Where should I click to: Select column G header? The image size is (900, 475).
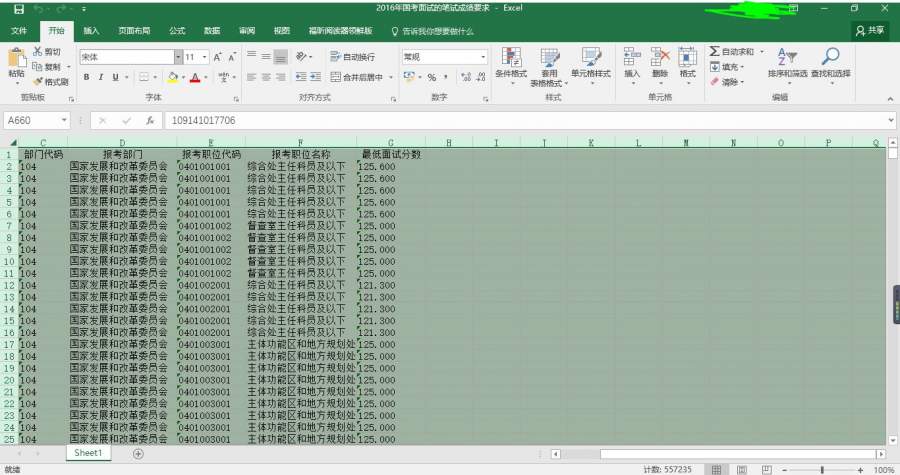(x=390, y=142)
